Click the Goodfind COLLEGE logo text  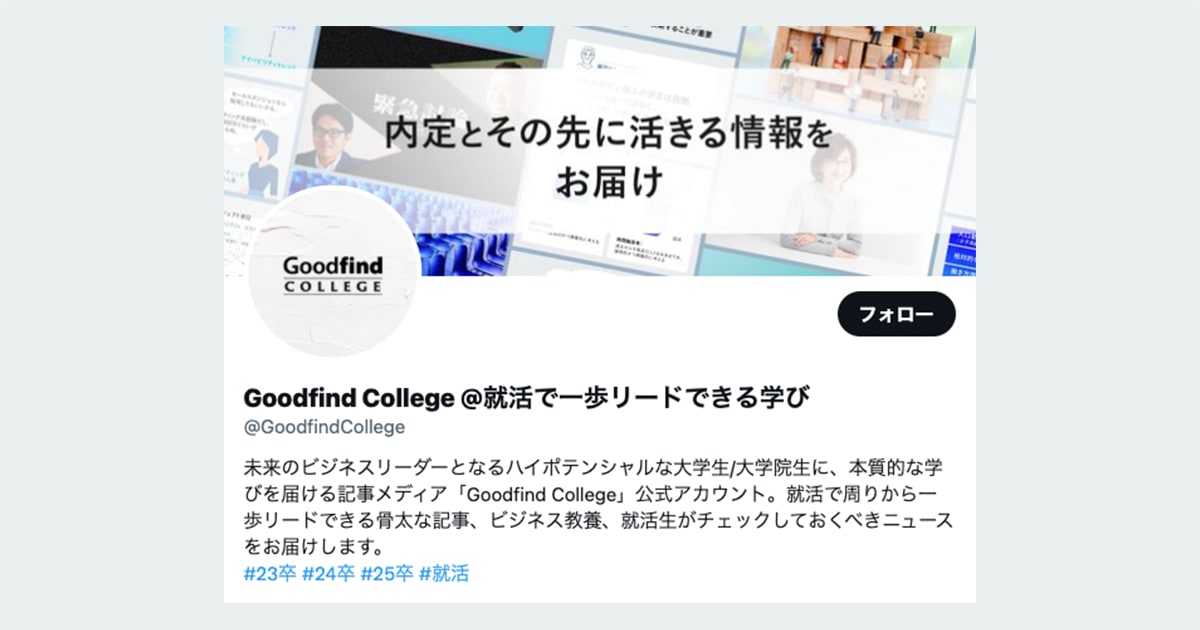(x=332, y=275)
